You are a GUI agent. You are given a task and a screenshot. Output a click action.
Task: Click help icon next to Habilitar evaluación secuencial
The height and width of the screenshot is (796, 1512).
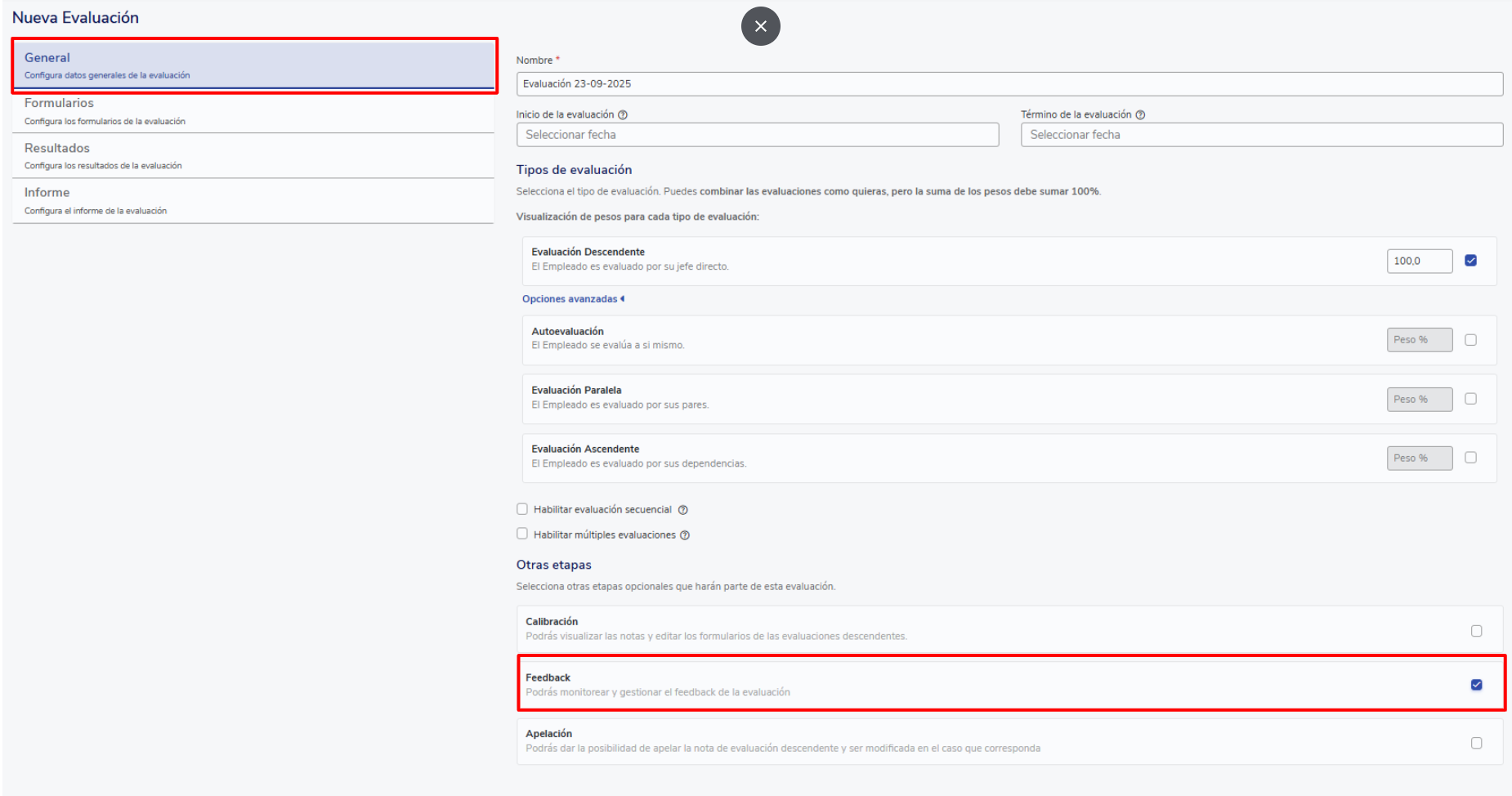683,510
